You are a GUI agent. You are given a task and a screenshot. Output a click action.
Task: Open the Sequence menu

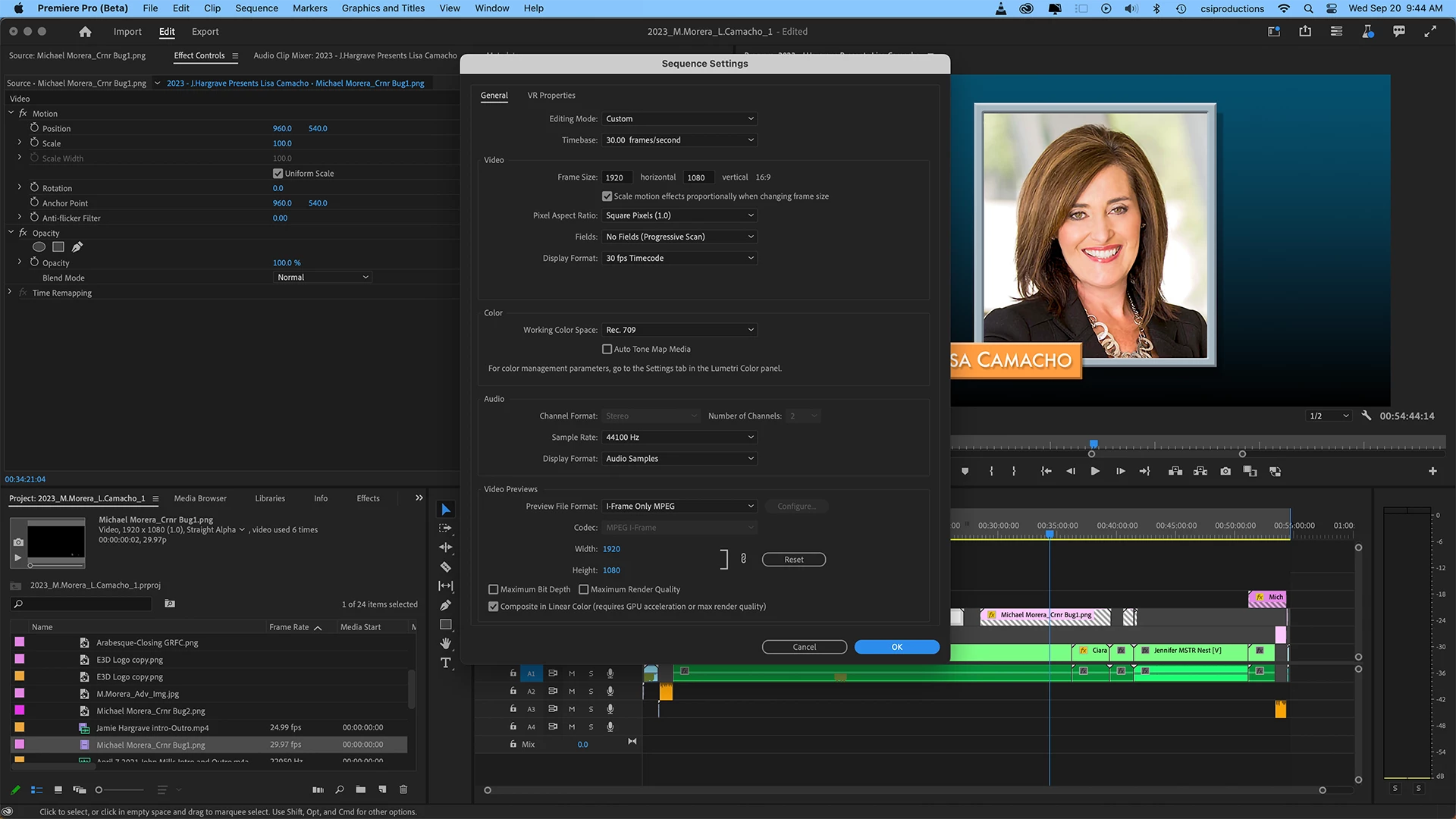click(256, 8)
